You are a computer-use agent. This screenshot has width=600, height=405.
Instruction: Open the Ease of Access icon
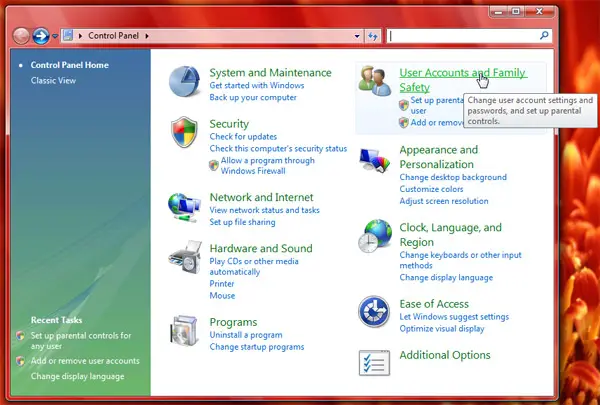(374, 311)
